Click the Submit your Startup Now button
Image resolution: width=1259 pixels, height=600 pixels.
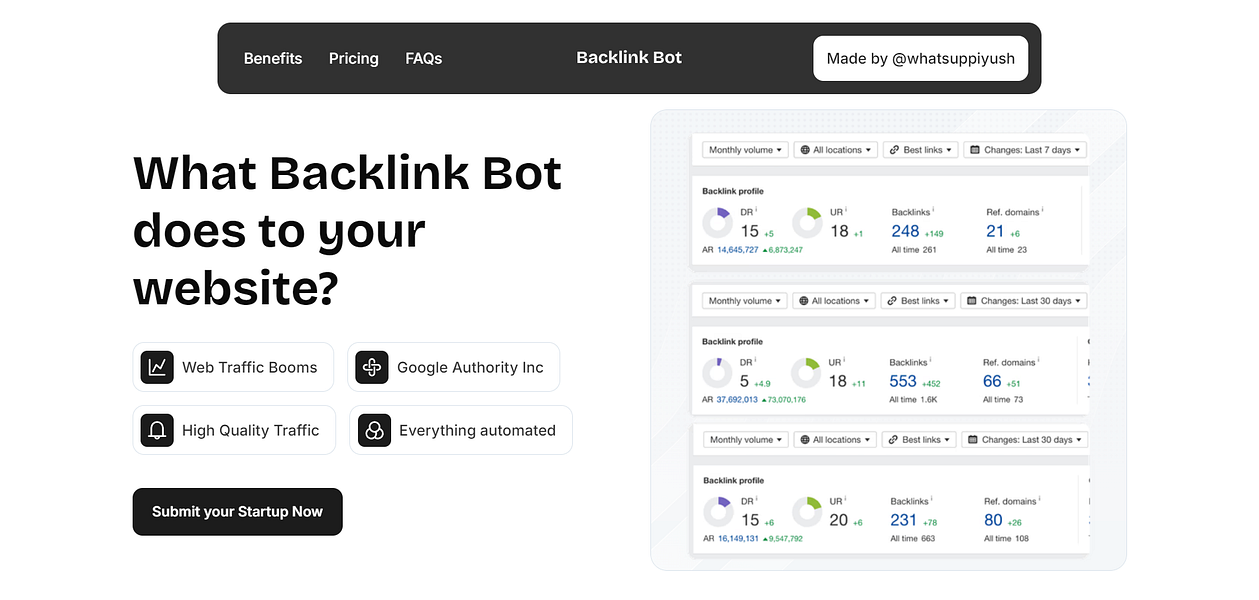[237, 511]
